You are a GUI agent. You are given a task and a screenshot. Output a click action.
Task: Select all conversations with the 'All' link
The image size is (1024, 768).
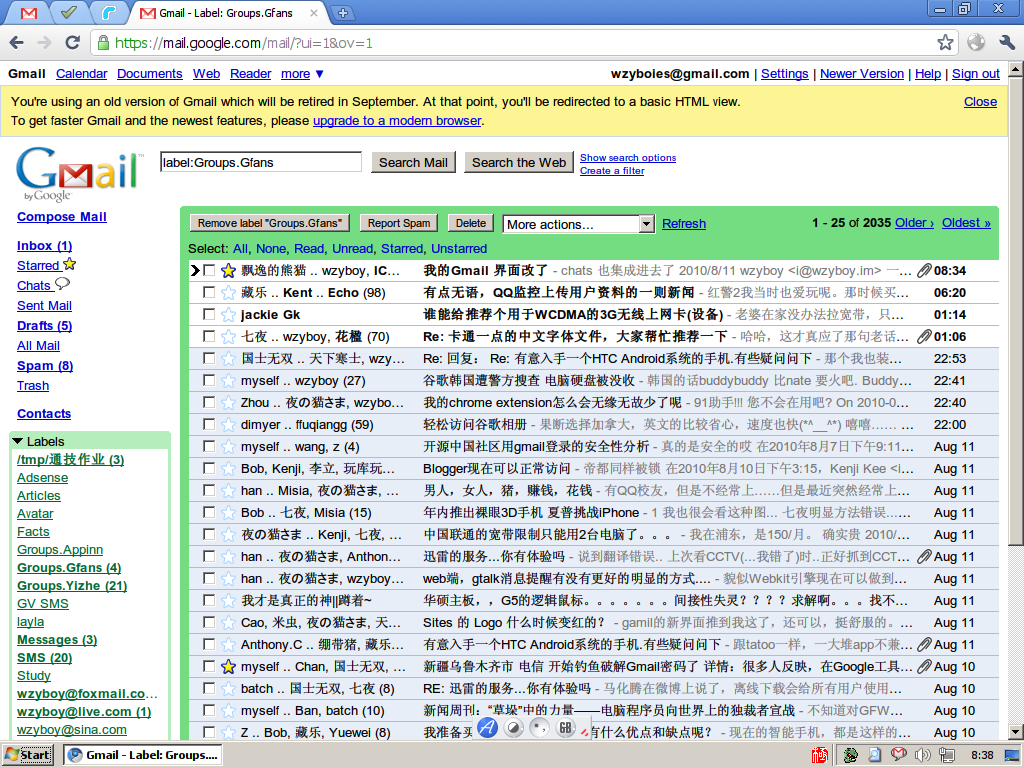click(240, 249)
